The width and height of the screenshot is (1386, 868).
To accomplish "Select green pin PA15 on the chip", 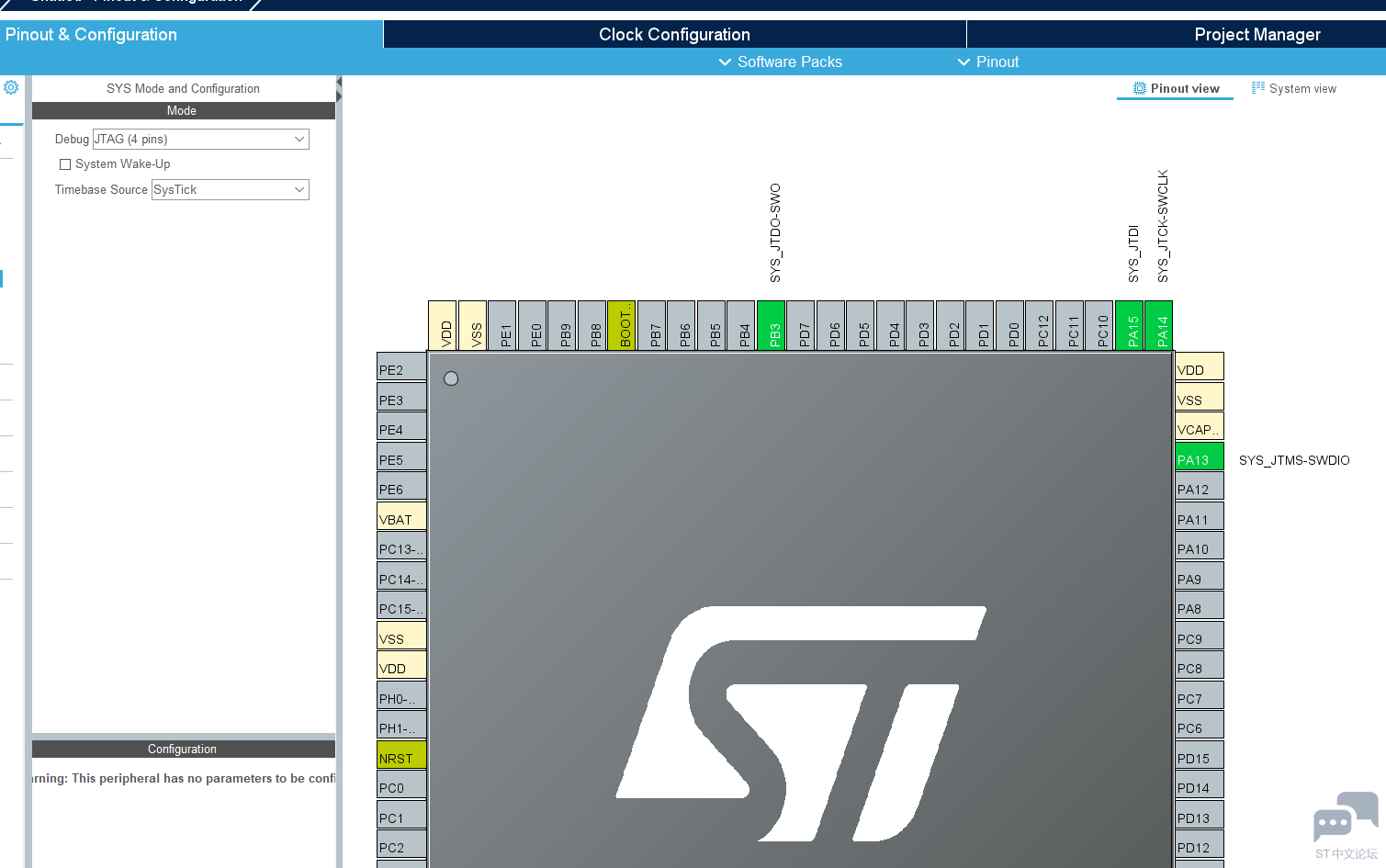I will [1129, 325].
